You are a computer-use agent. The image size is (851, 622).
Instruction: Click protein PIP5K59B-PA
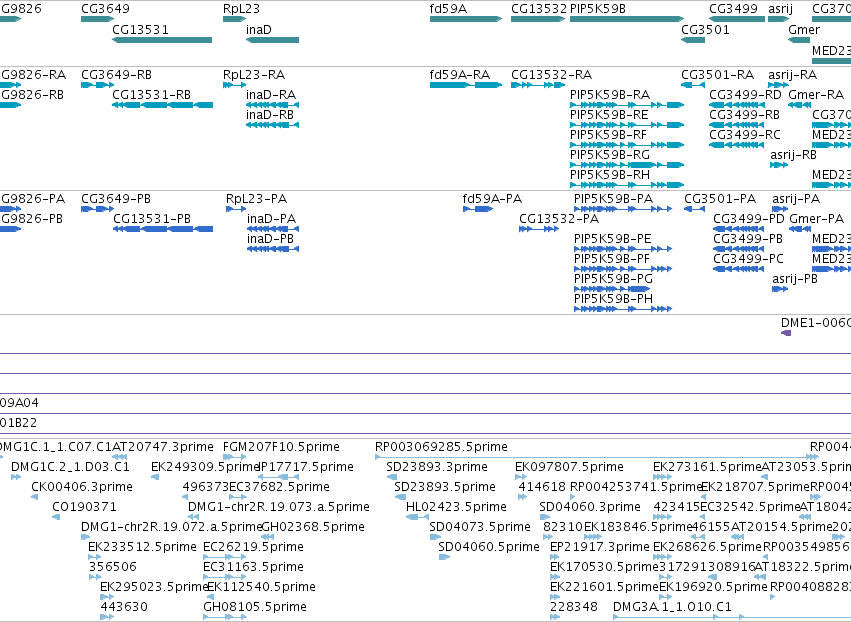pyautogui.click(x=623, y=209)
